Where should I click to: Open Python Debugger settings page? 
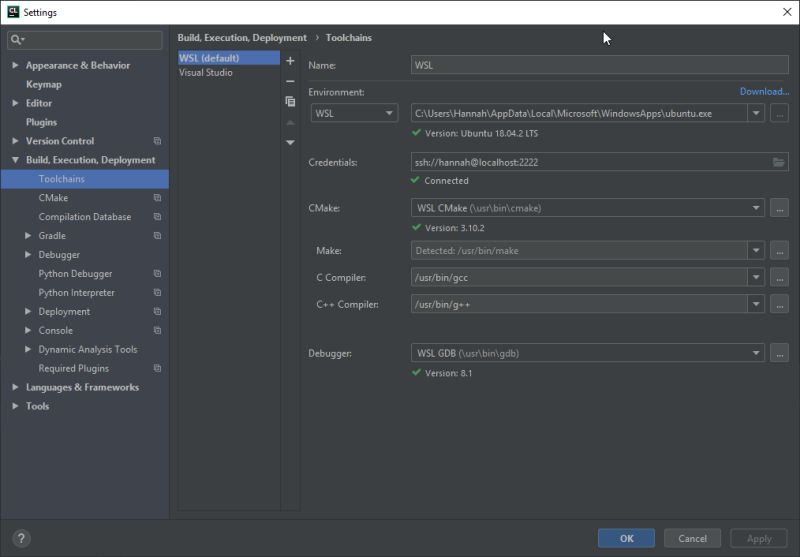tap(75, 273)
